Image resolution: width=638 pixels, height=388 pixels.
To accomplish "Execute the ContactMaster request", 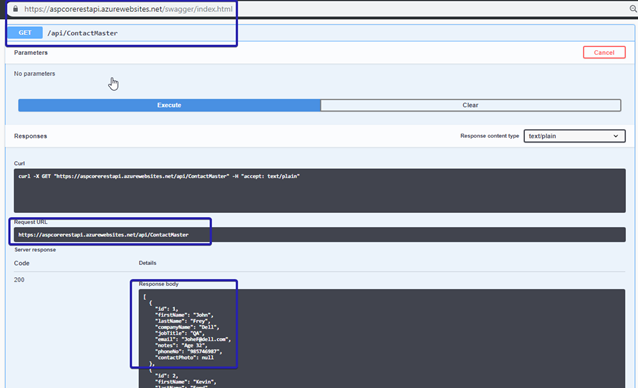I will (169, 105).
